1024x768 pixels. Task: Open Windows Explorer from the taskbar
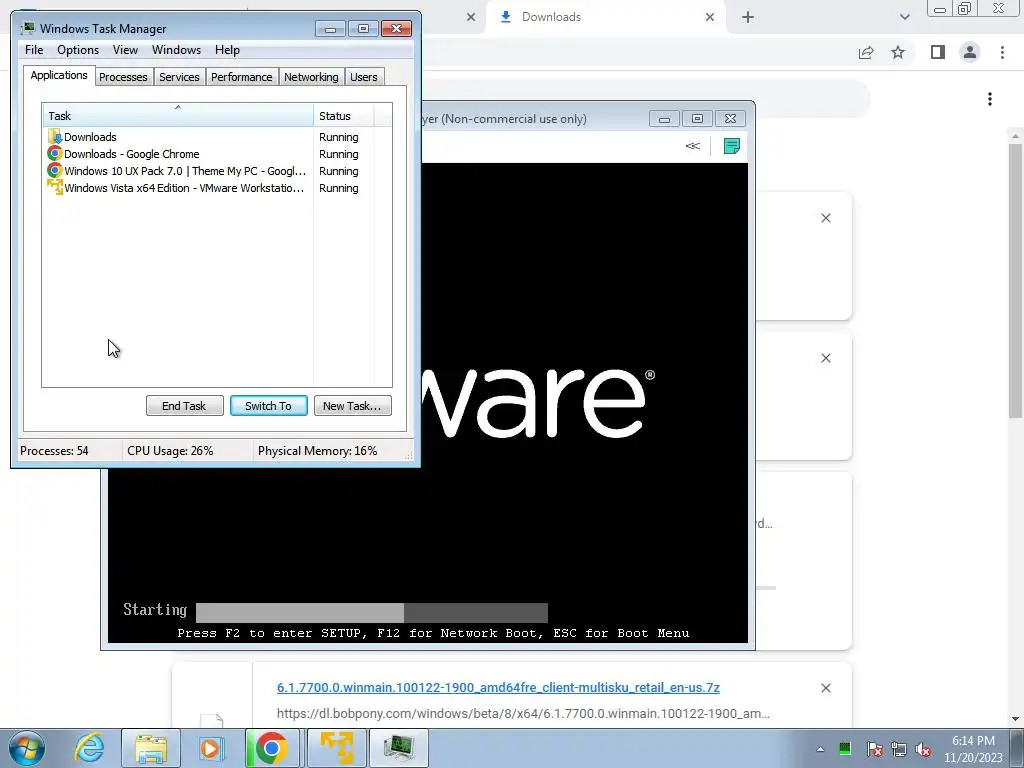[x=151, y=748]
